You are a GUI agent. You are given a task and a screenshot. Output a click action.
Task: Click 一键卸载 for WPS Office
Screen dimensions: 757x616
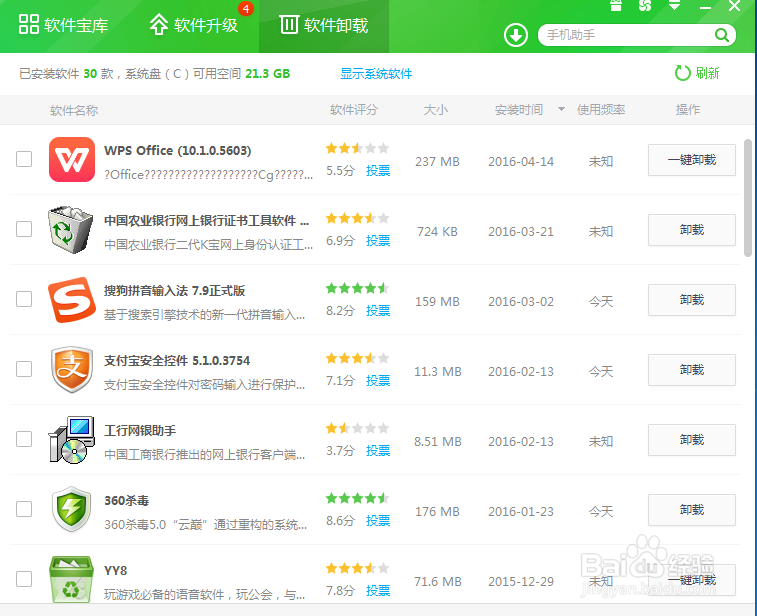tap(691, 160)
